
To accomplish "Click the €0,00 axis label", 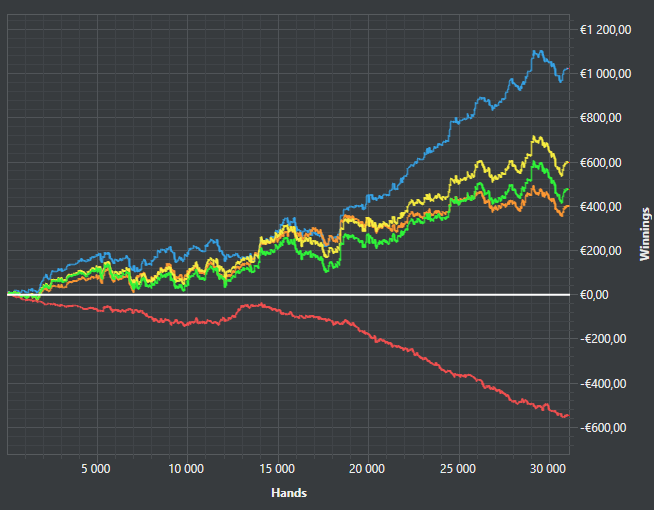I will pyautogui.click(x=594, y=295).
